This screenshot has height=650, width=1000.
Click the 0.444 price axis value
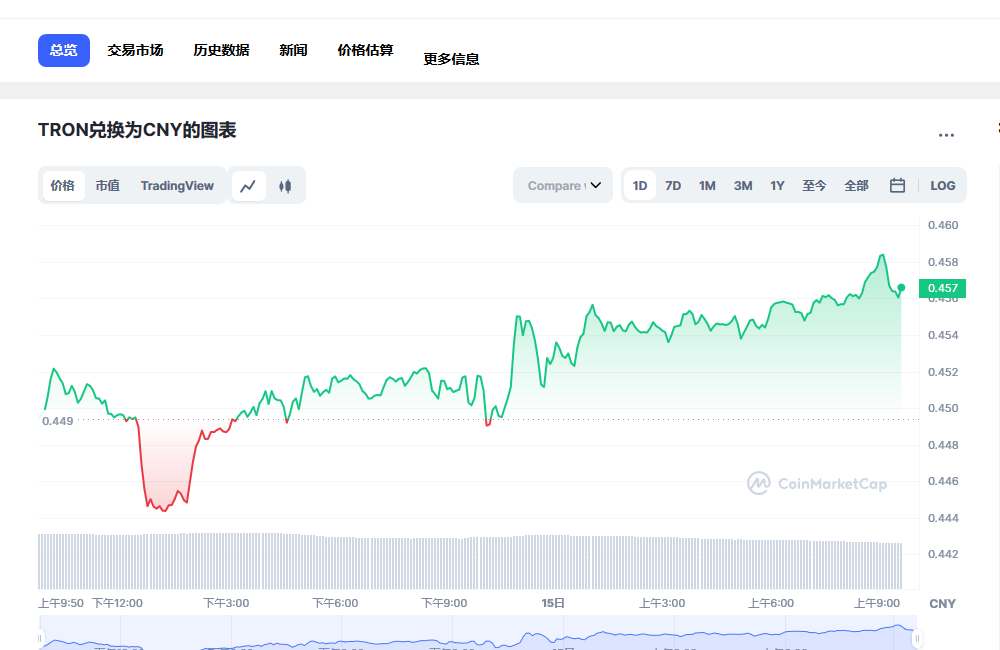coord(943,518)
